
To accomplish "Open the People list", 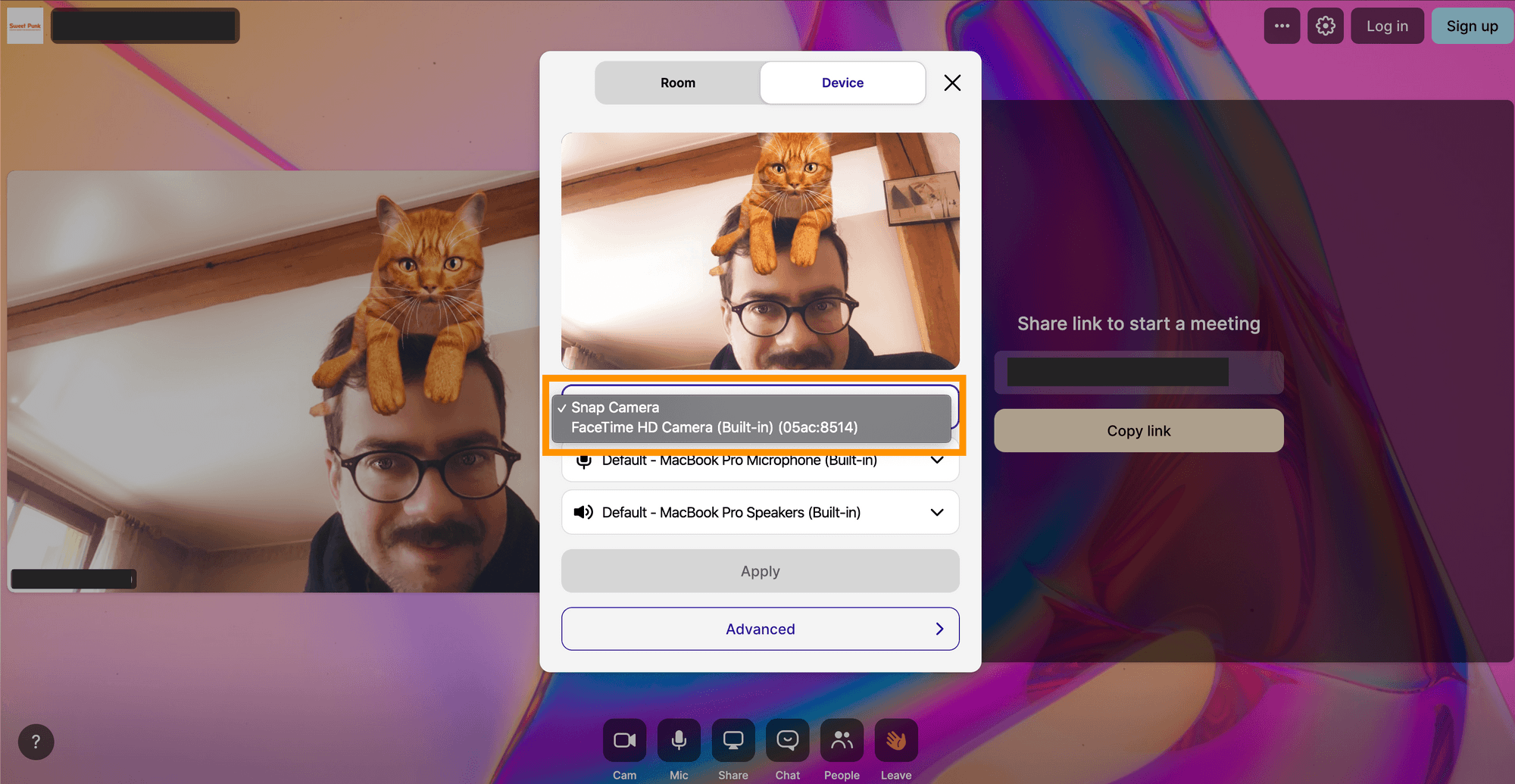I will (842, 740).
